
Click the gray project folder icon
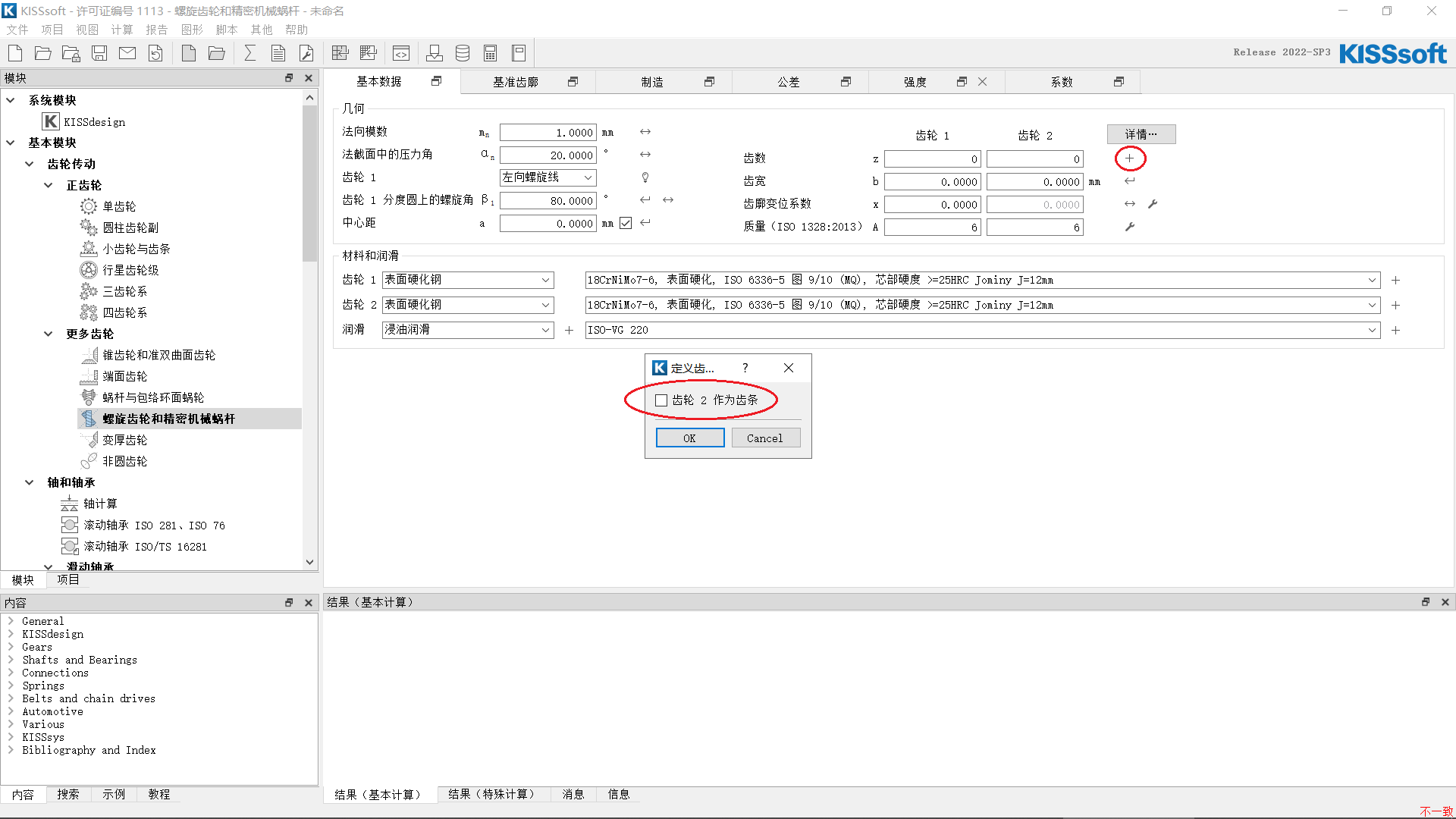(x=217, y=53)
